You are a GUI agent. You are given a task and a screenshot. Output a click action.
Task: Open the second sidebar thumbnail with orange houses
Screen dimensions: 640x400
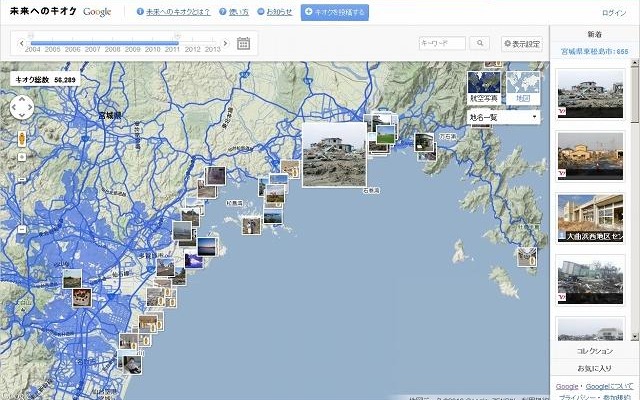click(x=590, y=156)
